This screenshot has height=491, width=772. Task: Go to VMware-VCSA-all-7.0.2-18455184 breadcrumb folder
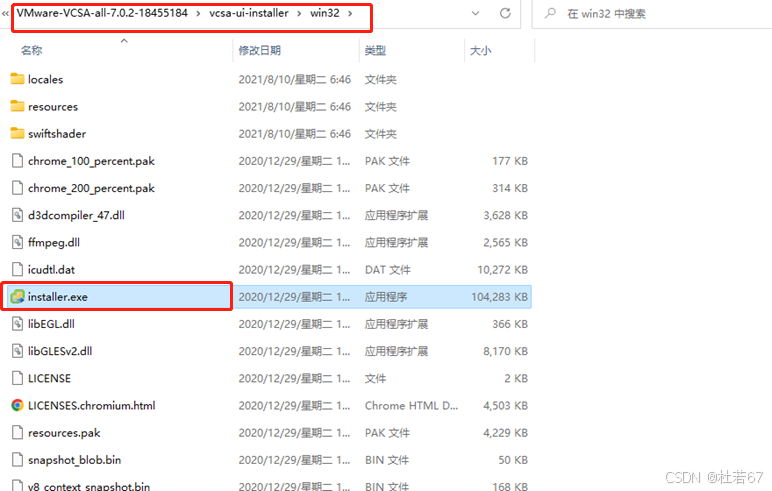[x=102, y=13]
